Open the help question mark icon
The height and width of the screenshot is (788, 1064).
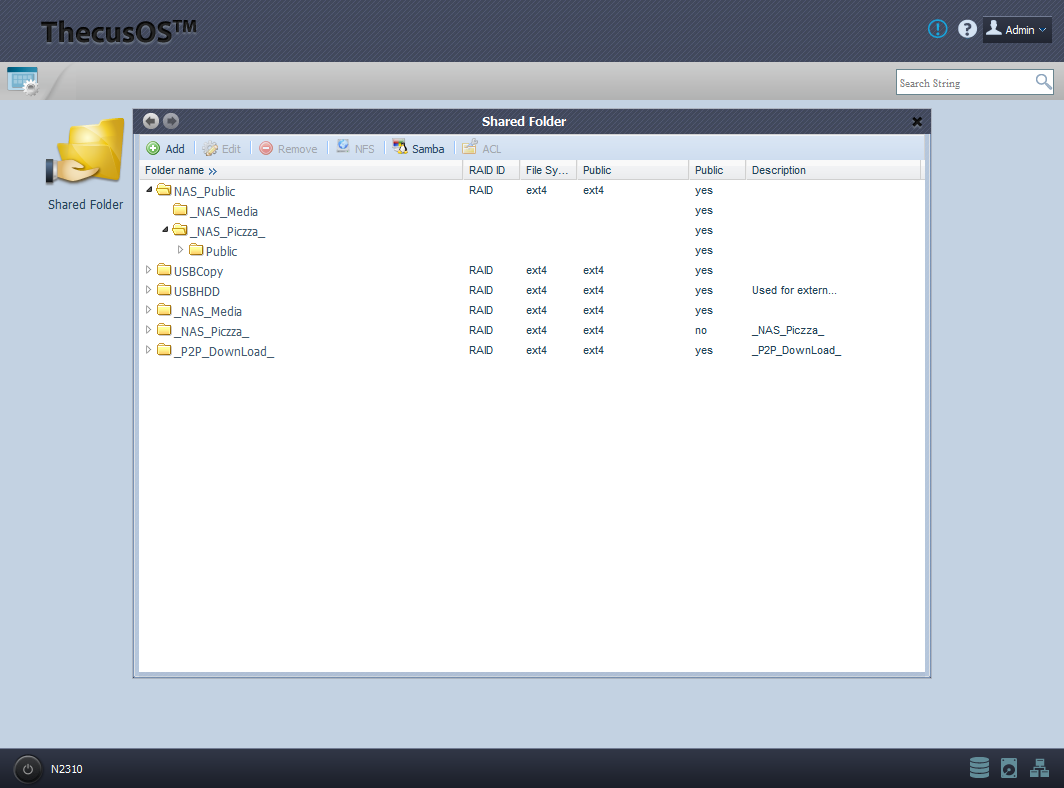point(967,29)
